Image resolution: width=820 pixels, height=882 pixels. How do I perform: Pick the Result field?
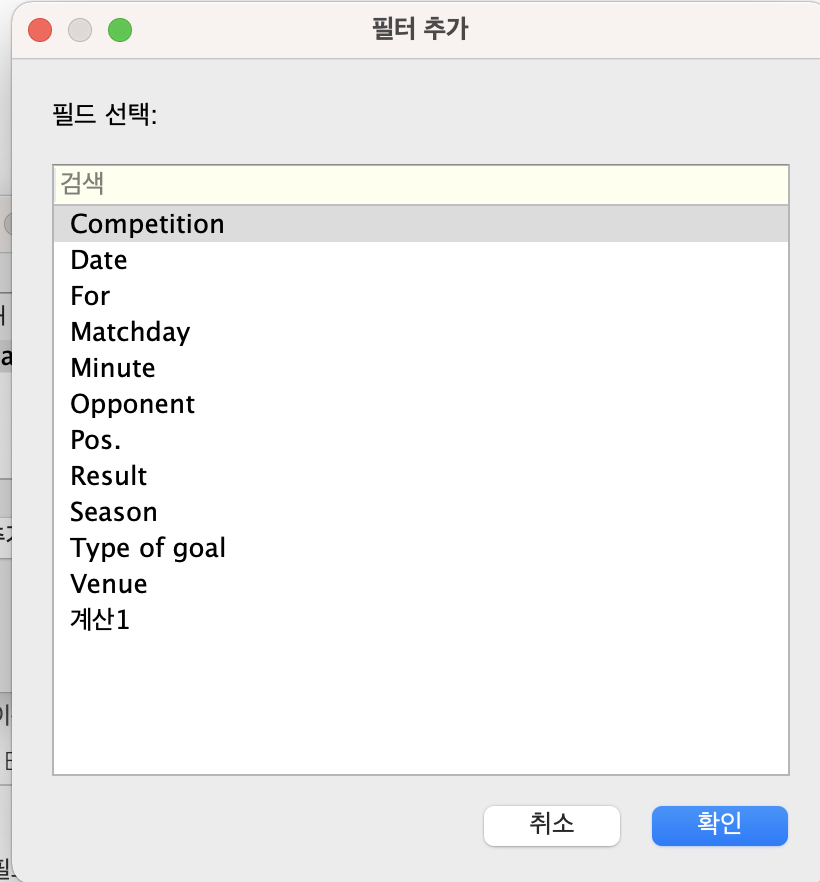click(x=109, y=476)
